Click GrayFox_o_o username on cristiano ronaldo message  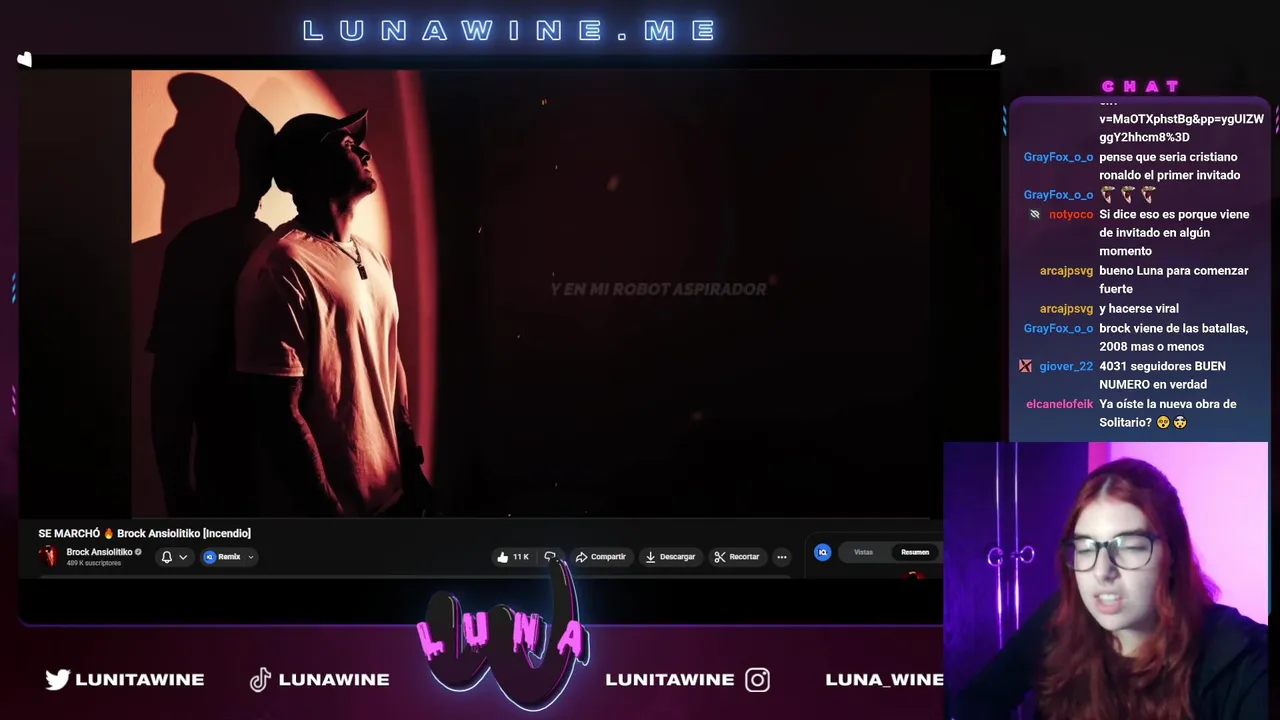tap(1058, 157)
